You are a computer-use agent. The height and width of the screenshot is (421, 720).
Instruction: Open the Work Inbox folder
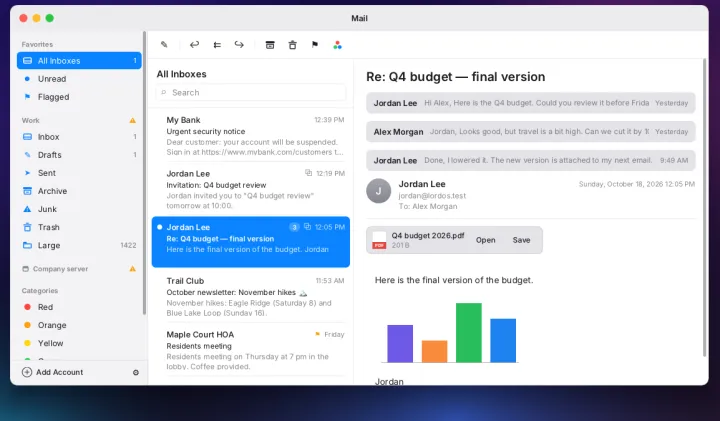79,137
